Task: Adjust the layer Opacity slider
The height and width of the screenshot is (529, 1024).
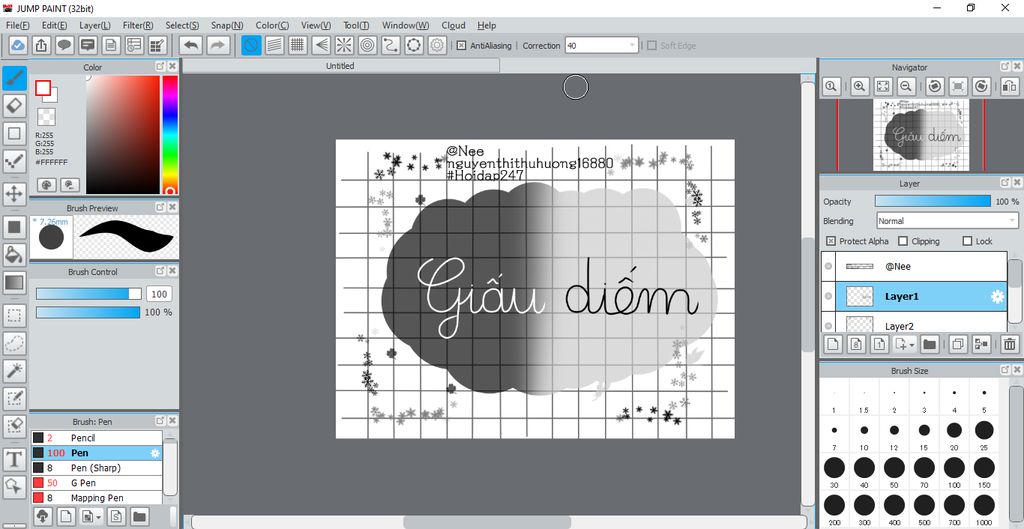Action: point(933,201)
